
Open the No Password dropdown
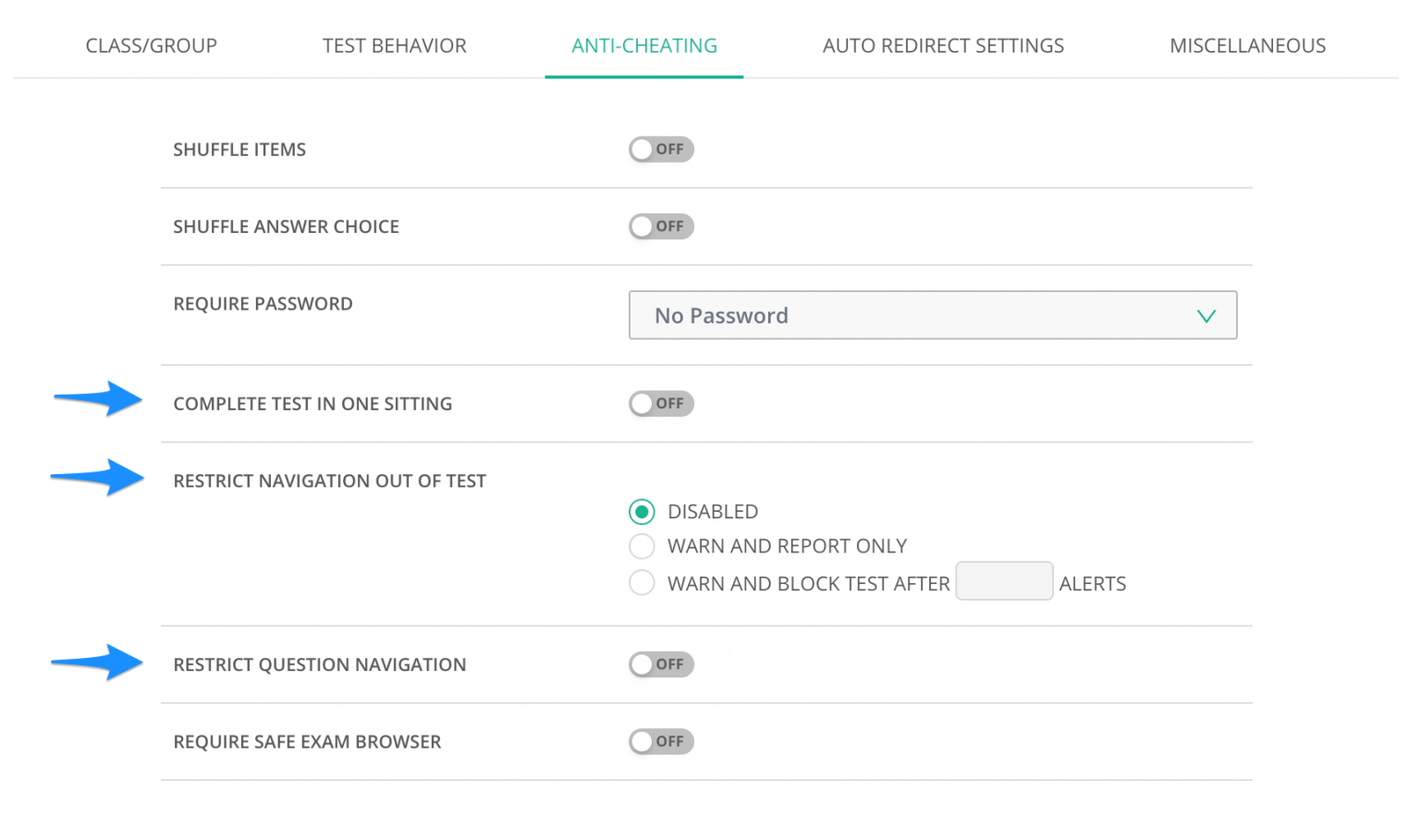point(933,315)
